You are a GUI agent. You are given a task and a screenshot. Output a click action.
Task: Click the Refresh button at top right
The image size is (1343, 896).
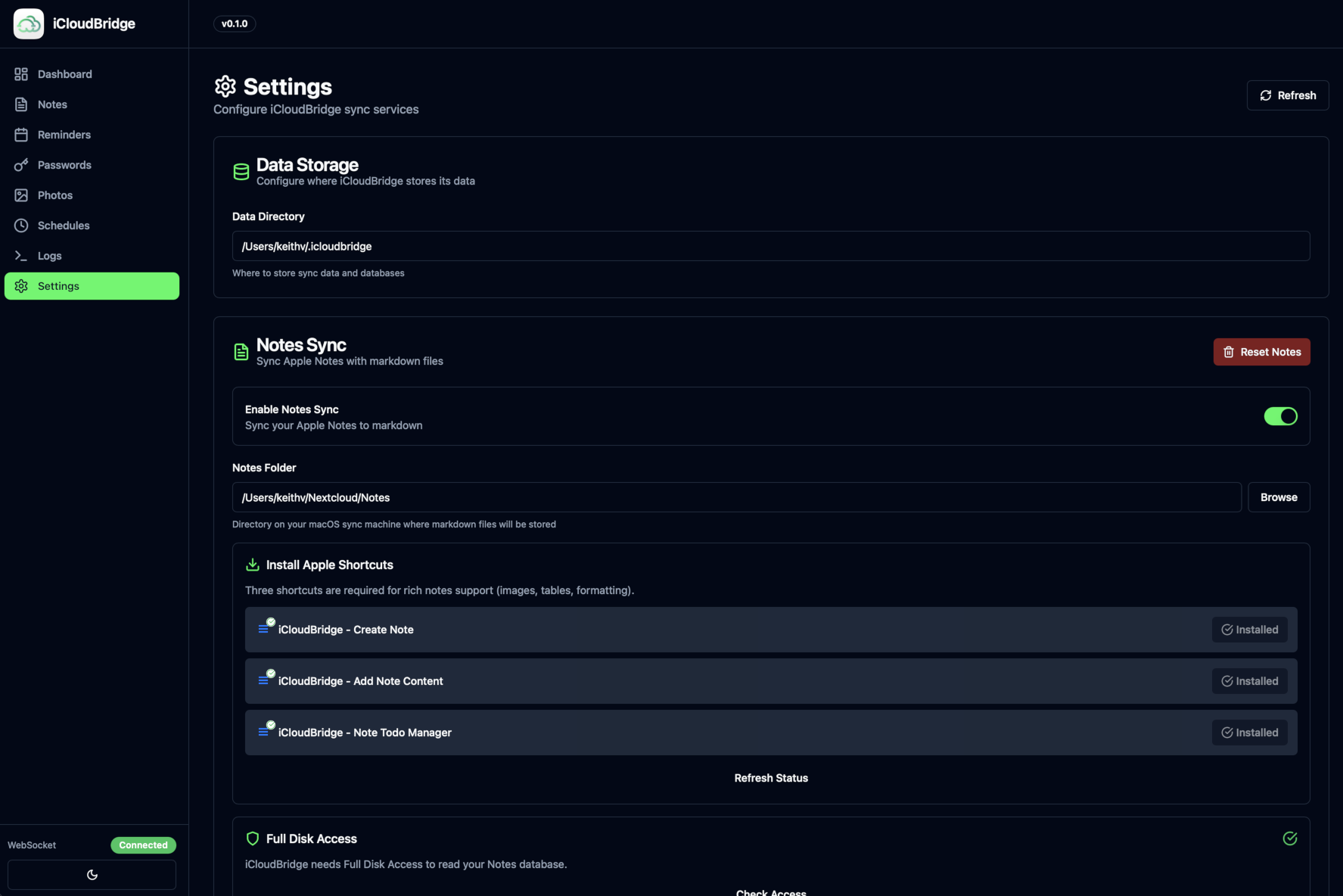coord(1288,95)
